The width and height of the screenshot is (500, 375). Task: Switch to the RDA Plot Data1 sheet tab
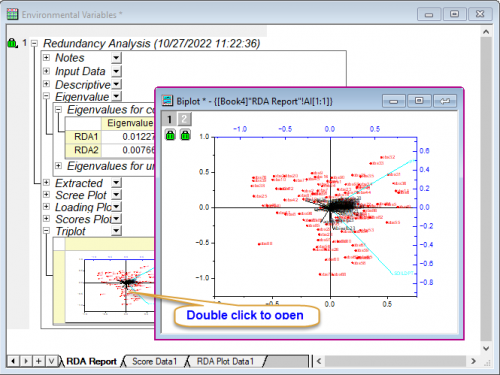pyautogui.click(x=225, y=361)
